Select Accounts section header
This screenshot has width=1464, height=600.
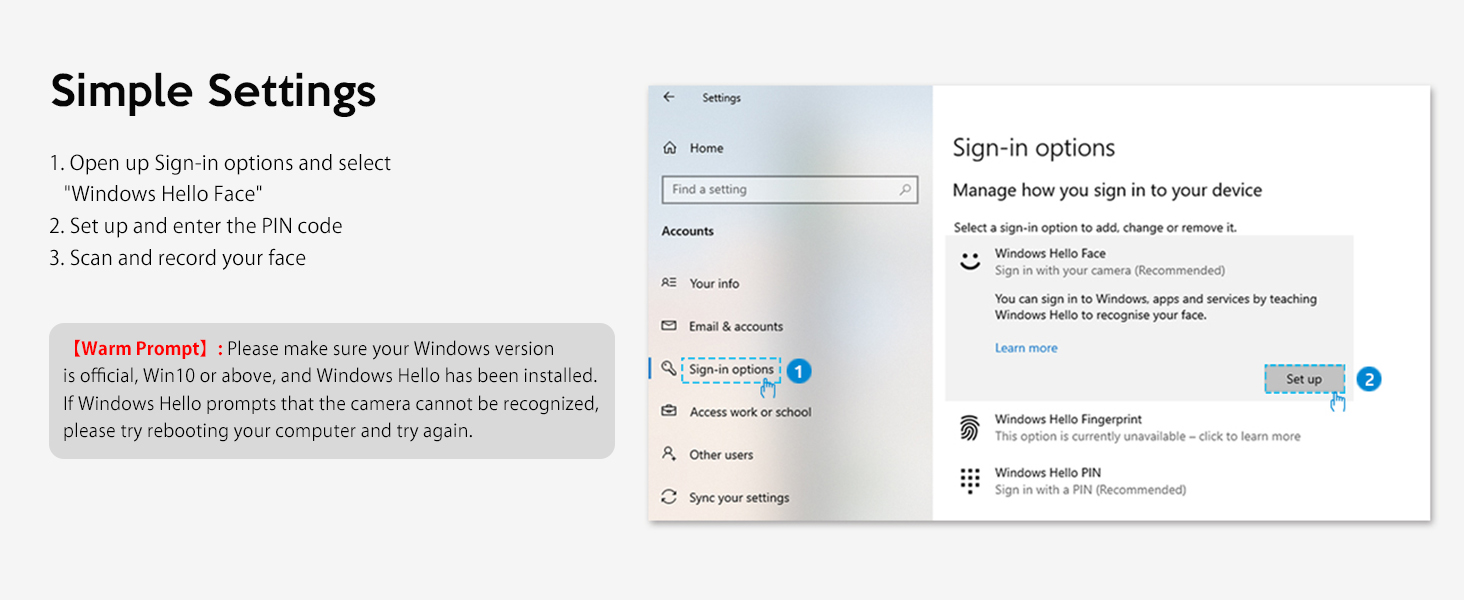coord(687,231)
